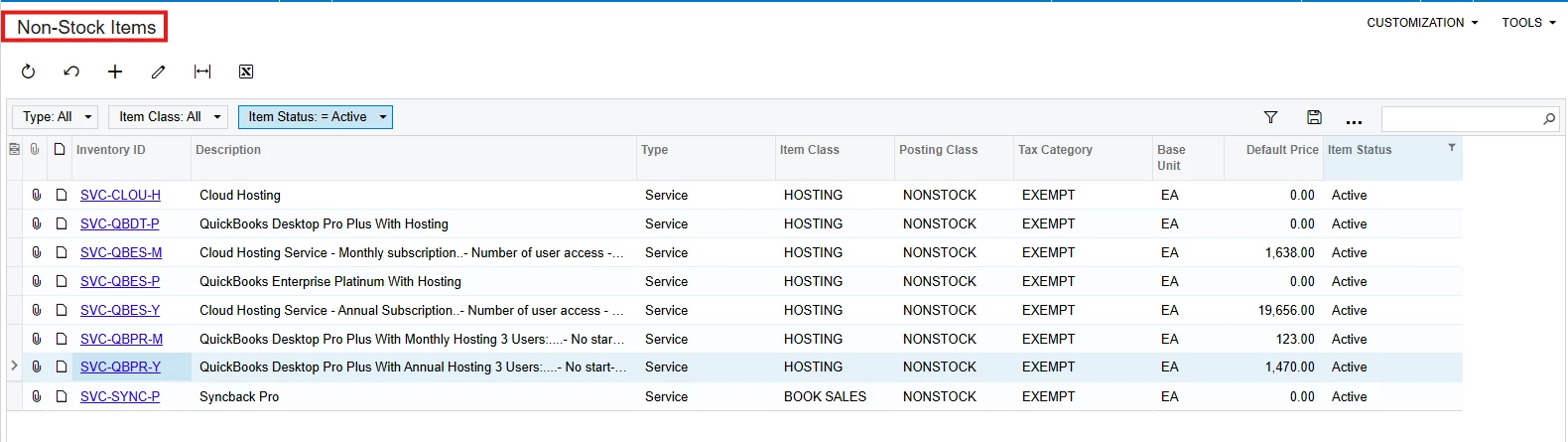The image size is (1568, 442).
Task: Open the SVC-QBES-P inventory link
Action: [120, 281]
